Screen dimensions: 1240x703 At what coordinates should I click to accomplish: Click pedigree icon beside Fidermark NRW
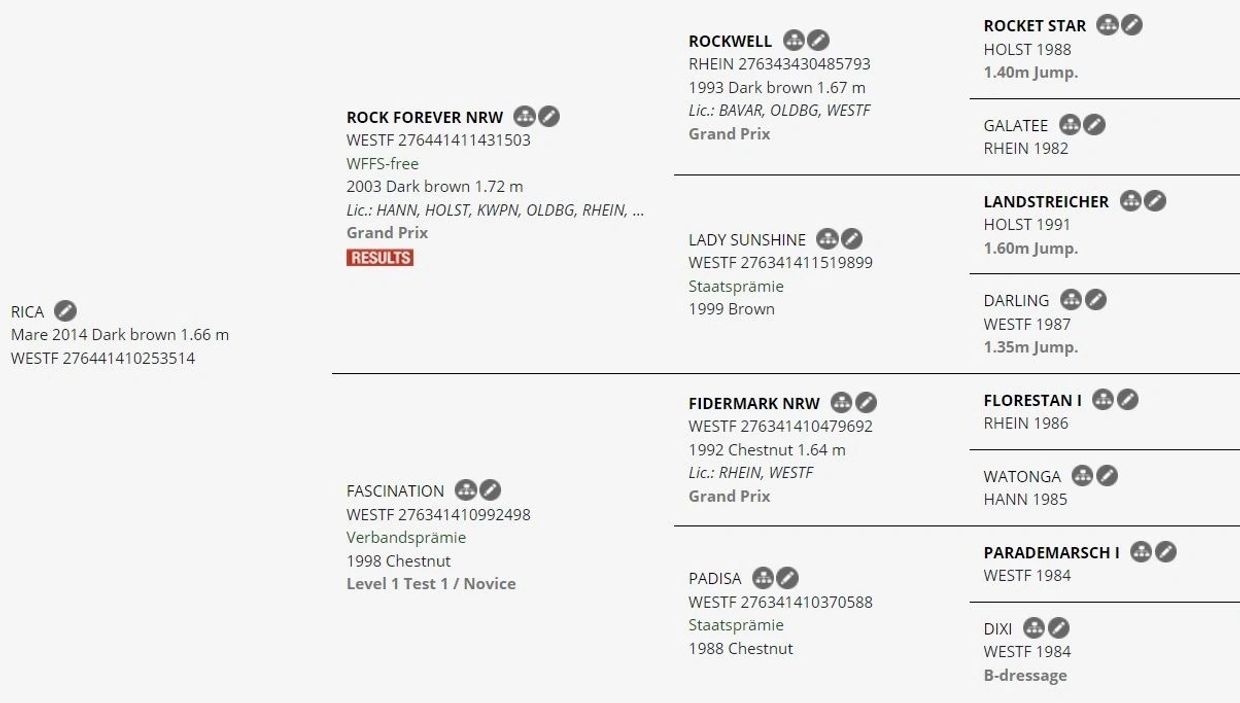[x=841, y=403]
